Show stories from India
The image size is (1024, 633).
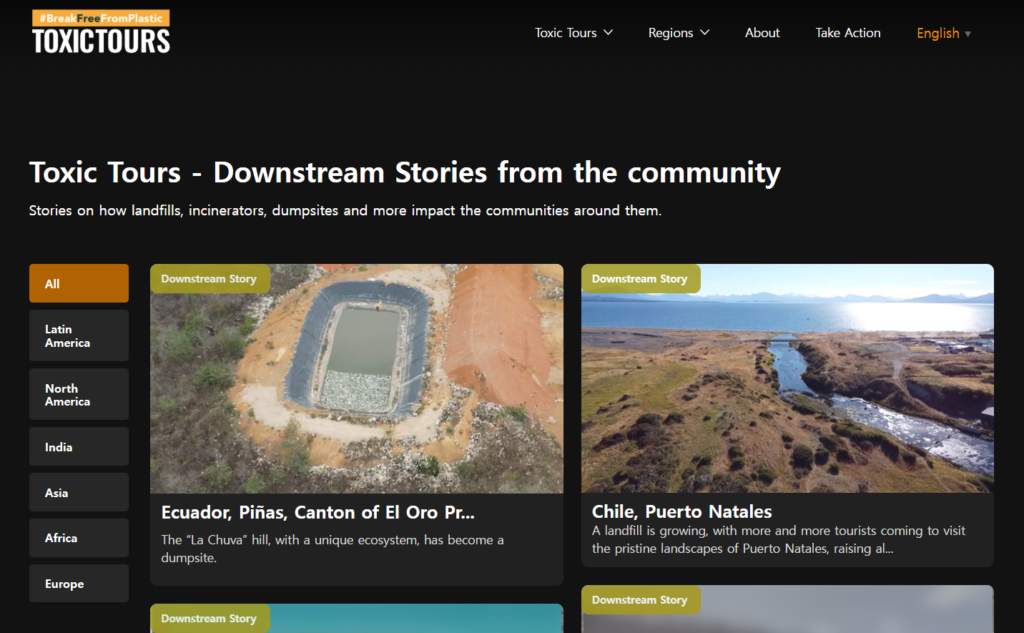click(79, 447)
